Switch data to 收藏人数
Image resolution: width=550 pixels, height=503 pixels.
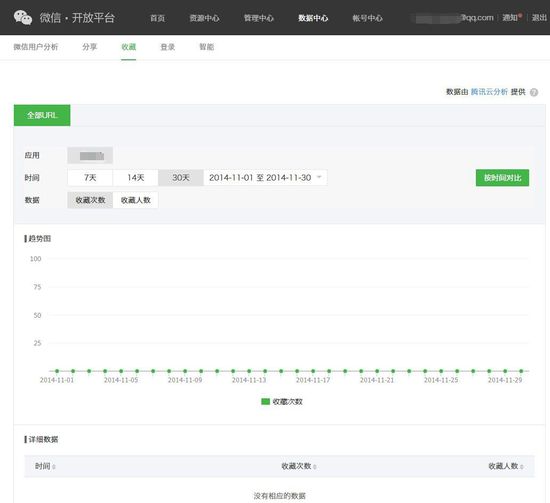[x=135, y=200]
